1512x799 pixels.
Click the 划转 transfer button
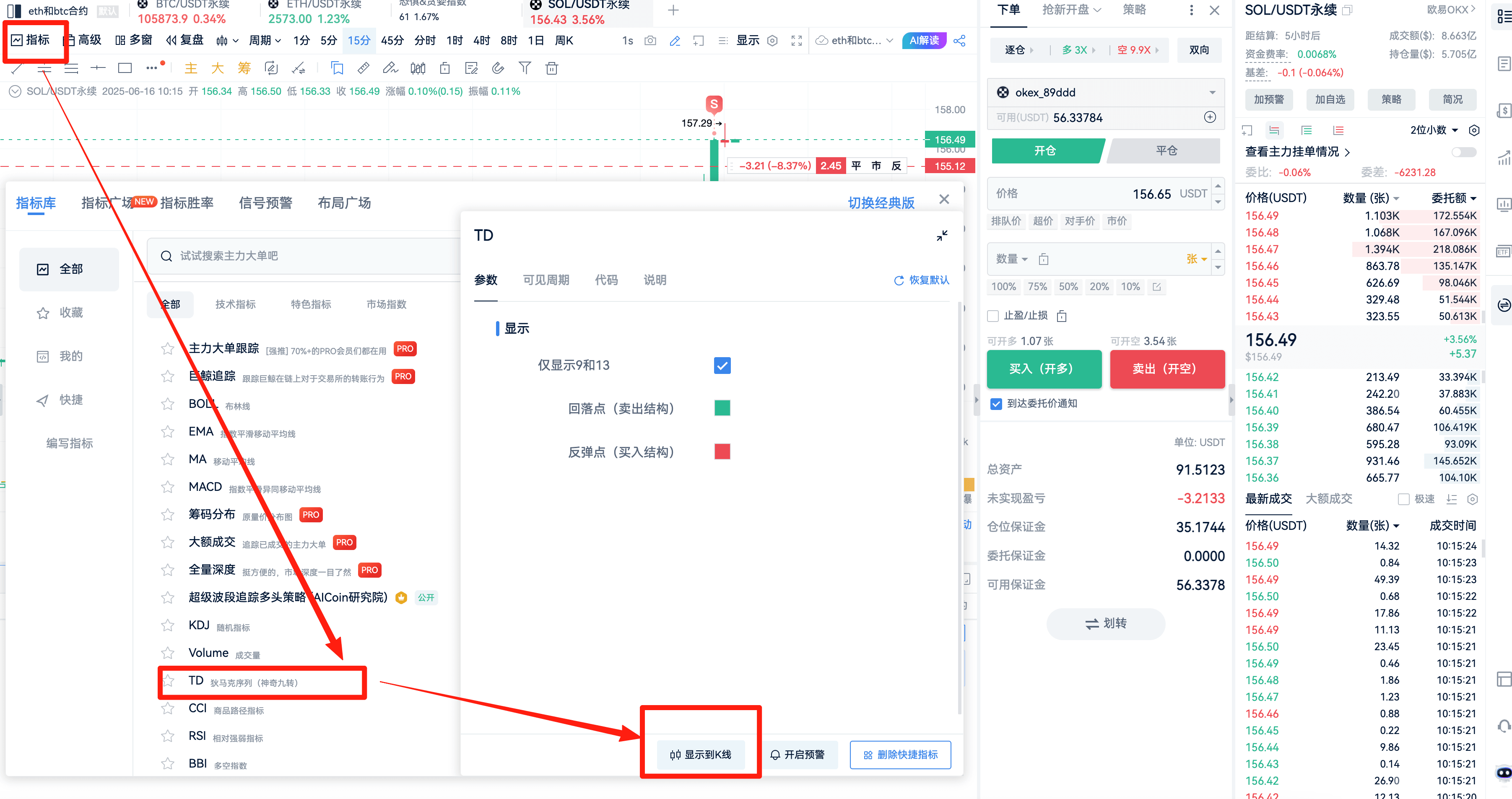1105,623
